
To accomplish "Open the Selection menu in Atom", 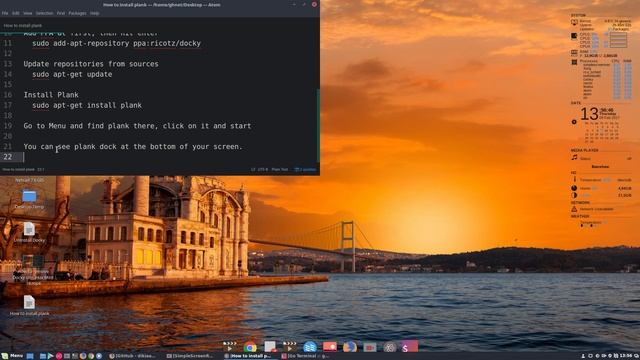I will pyautogui.click(x=44, y=13).
